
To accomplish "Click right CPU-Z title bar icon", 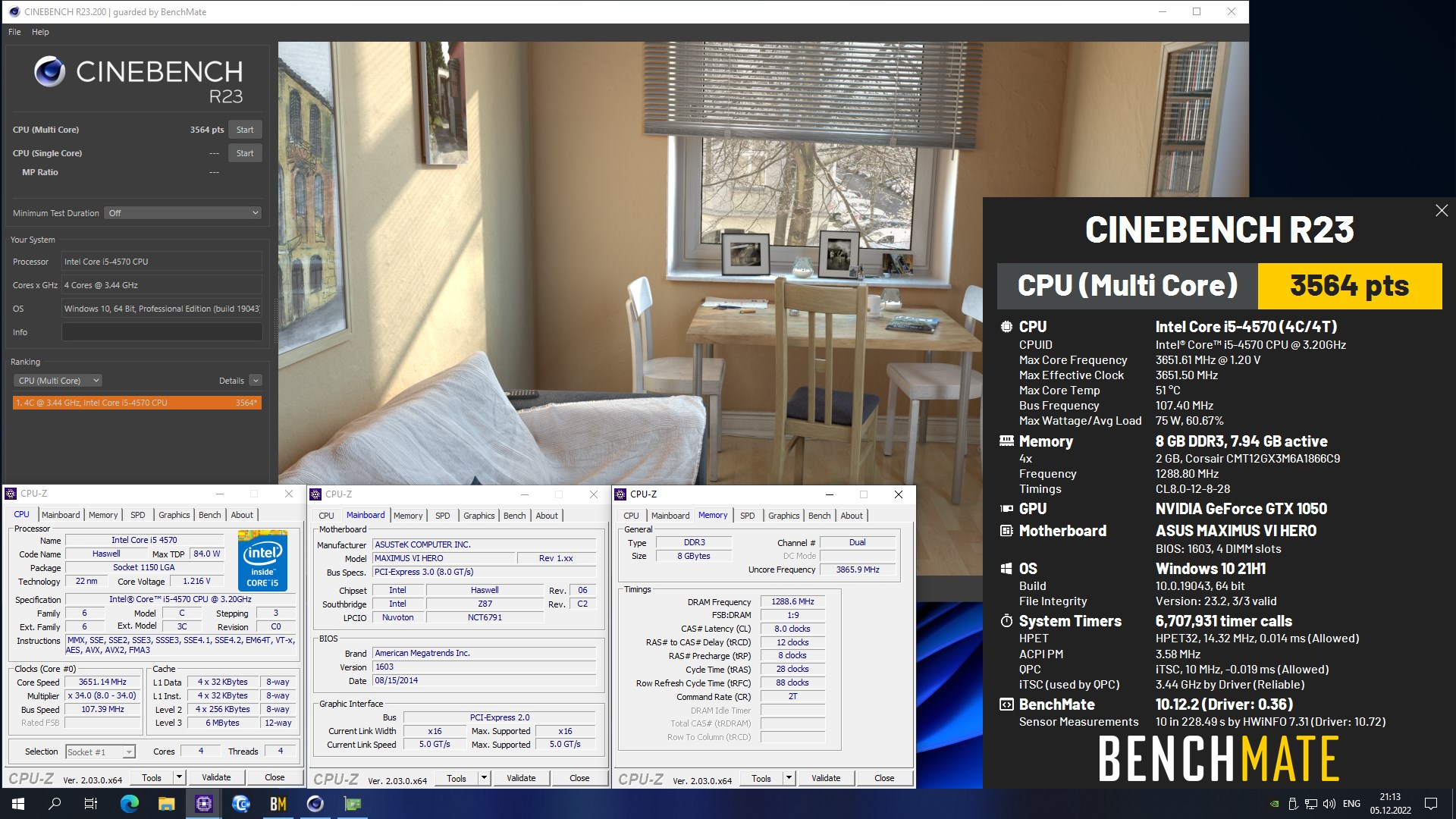I will click(x=621, y=494).
